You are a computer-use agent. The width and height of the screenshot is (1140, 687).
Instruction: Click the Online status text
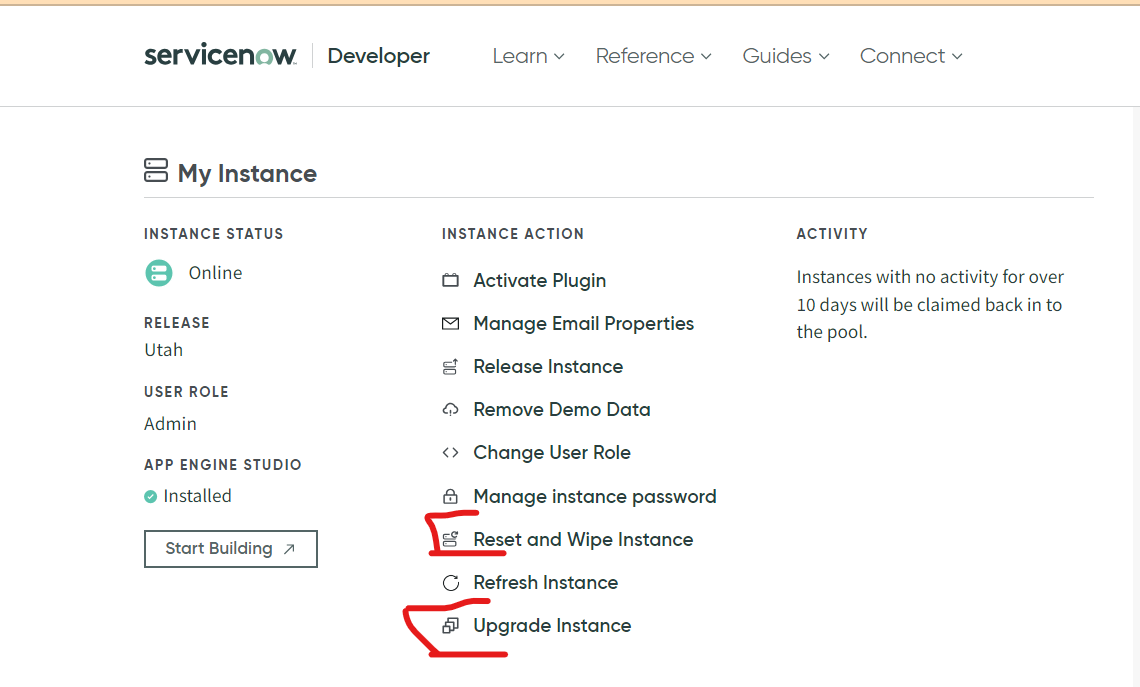coord(215,273)
